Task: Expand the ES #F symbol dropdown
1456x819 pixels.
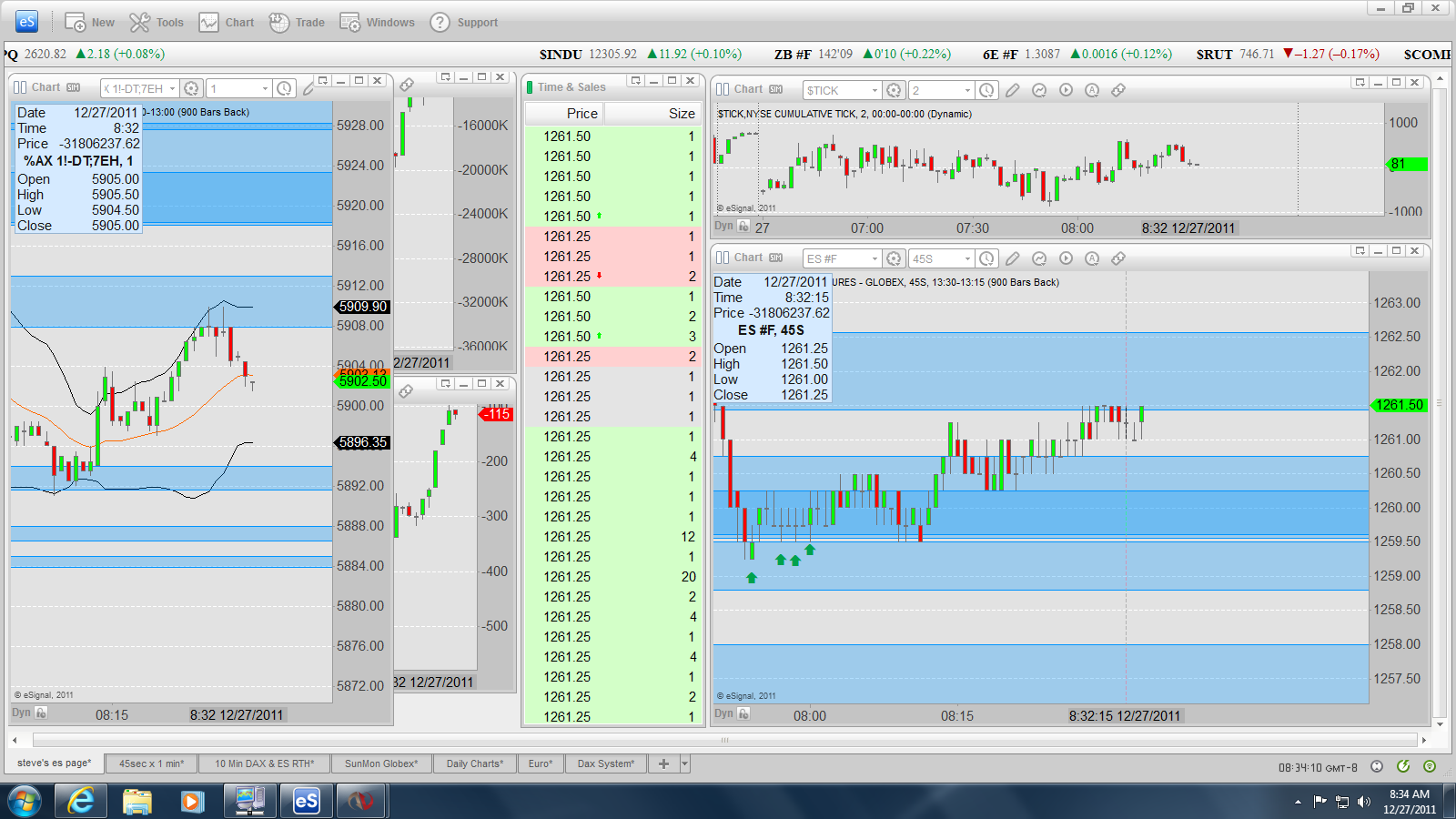Action: click(x=875, y=258)
